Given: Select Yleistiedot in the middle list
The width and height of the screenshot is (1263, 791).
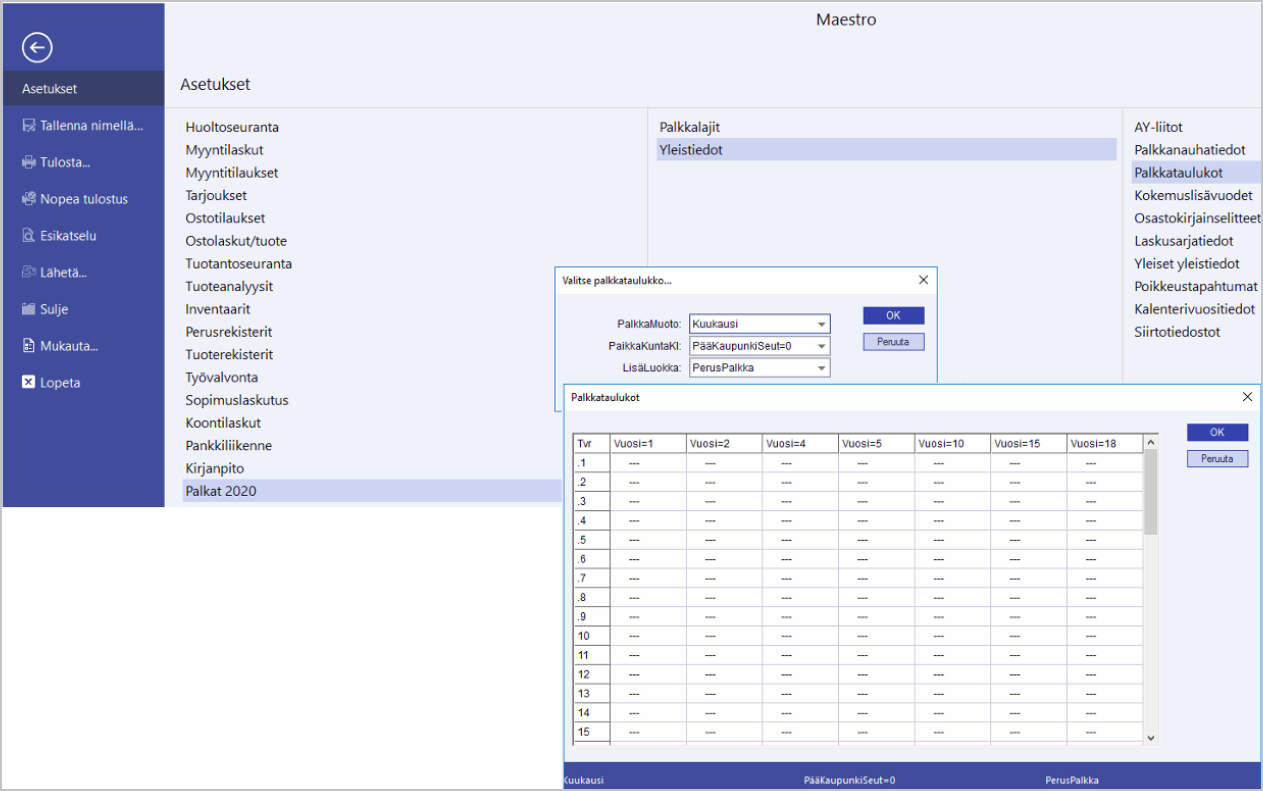Looking at the screenshot, I should tap(690, 150).
